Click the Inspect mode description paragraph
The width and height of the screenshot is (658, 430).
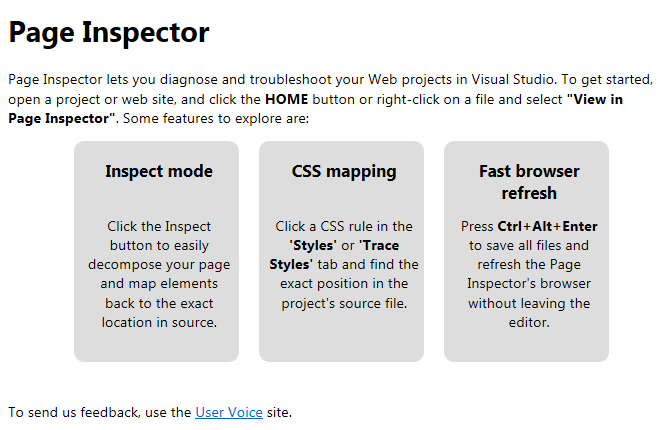(x=159, y=274)
